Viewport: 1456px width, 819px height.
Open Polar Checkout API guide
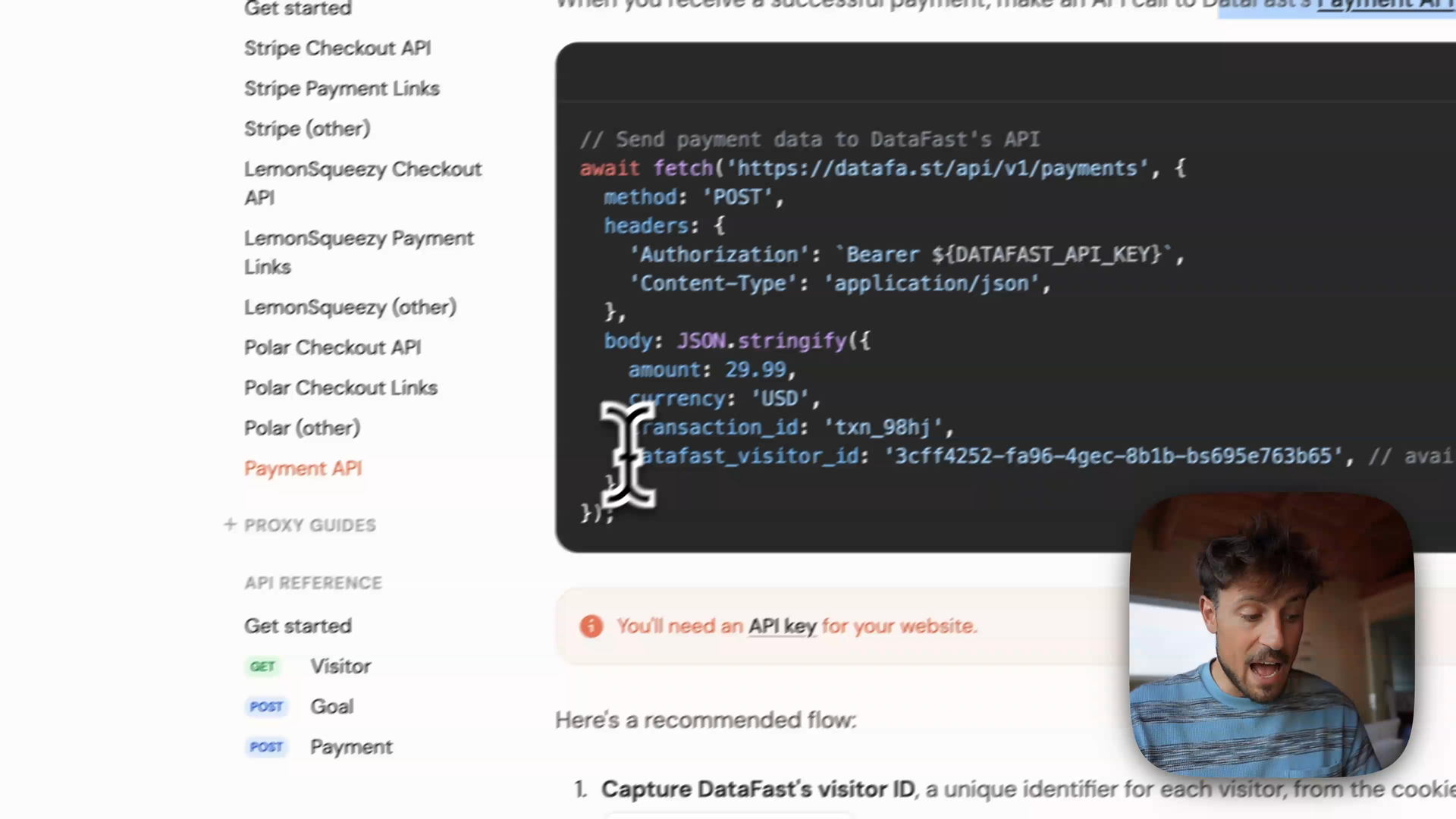click(332, 347)
